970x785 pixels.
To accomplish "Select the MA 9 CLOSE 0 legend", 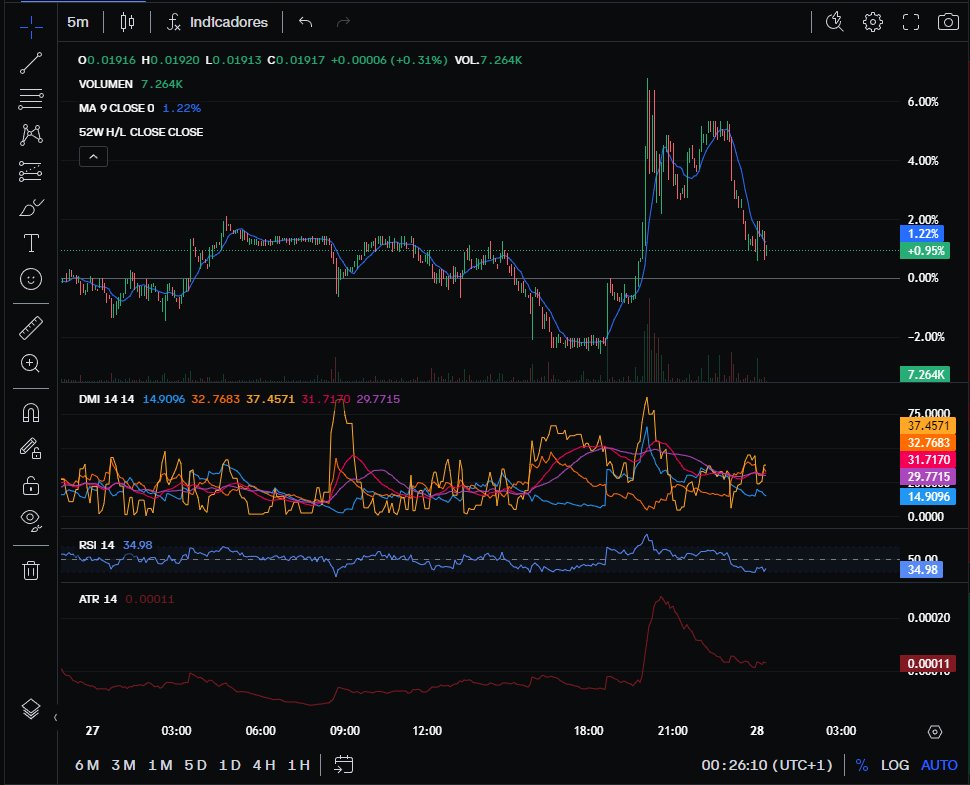I will 116,108.
